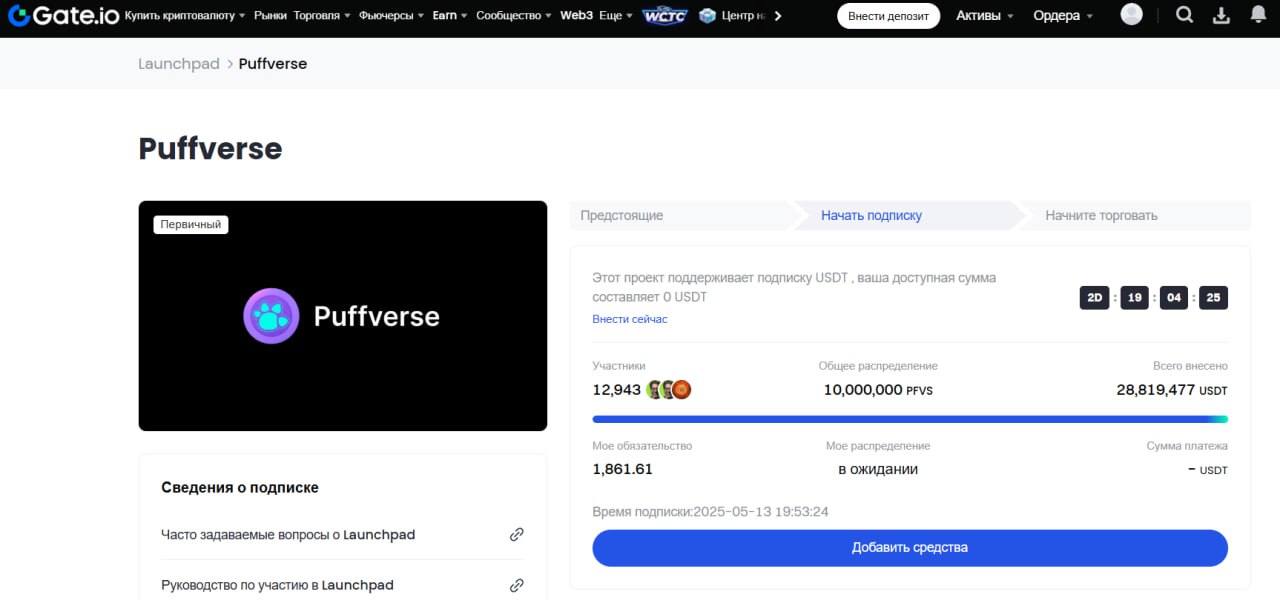
Task: Expand the Earn dropdown
Action: point(450,16)
